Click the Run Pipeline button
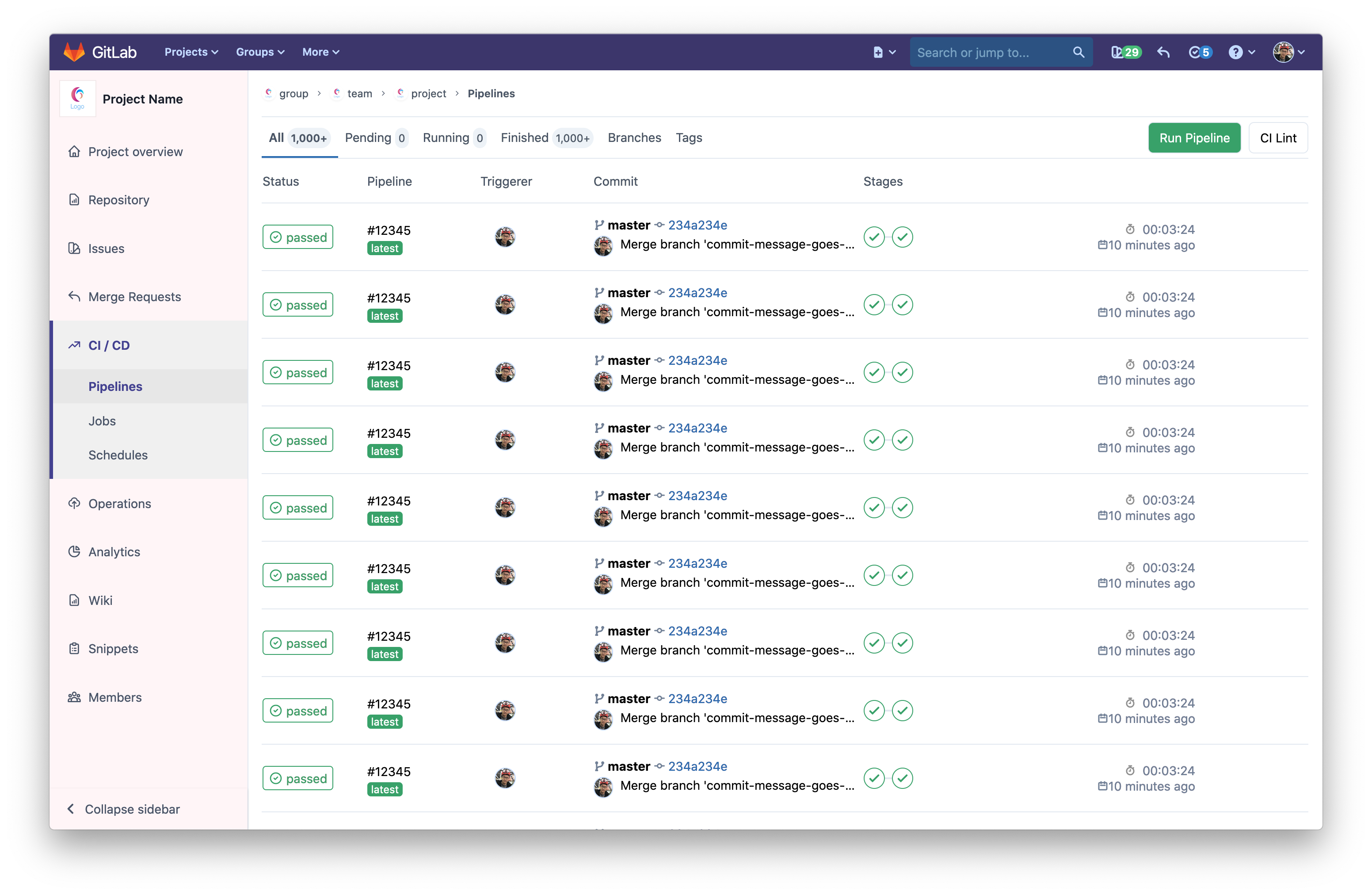 coord(1194,138)
